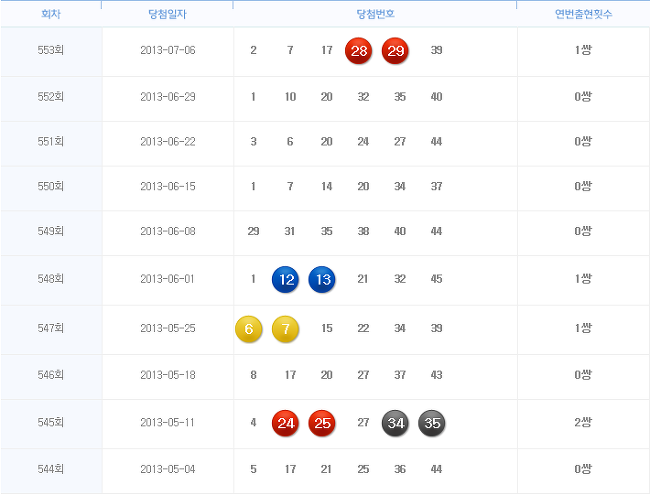Click the 0쌍 count in row 544회
The width and height of the screenshot is (650, 495).
(583, 469)
